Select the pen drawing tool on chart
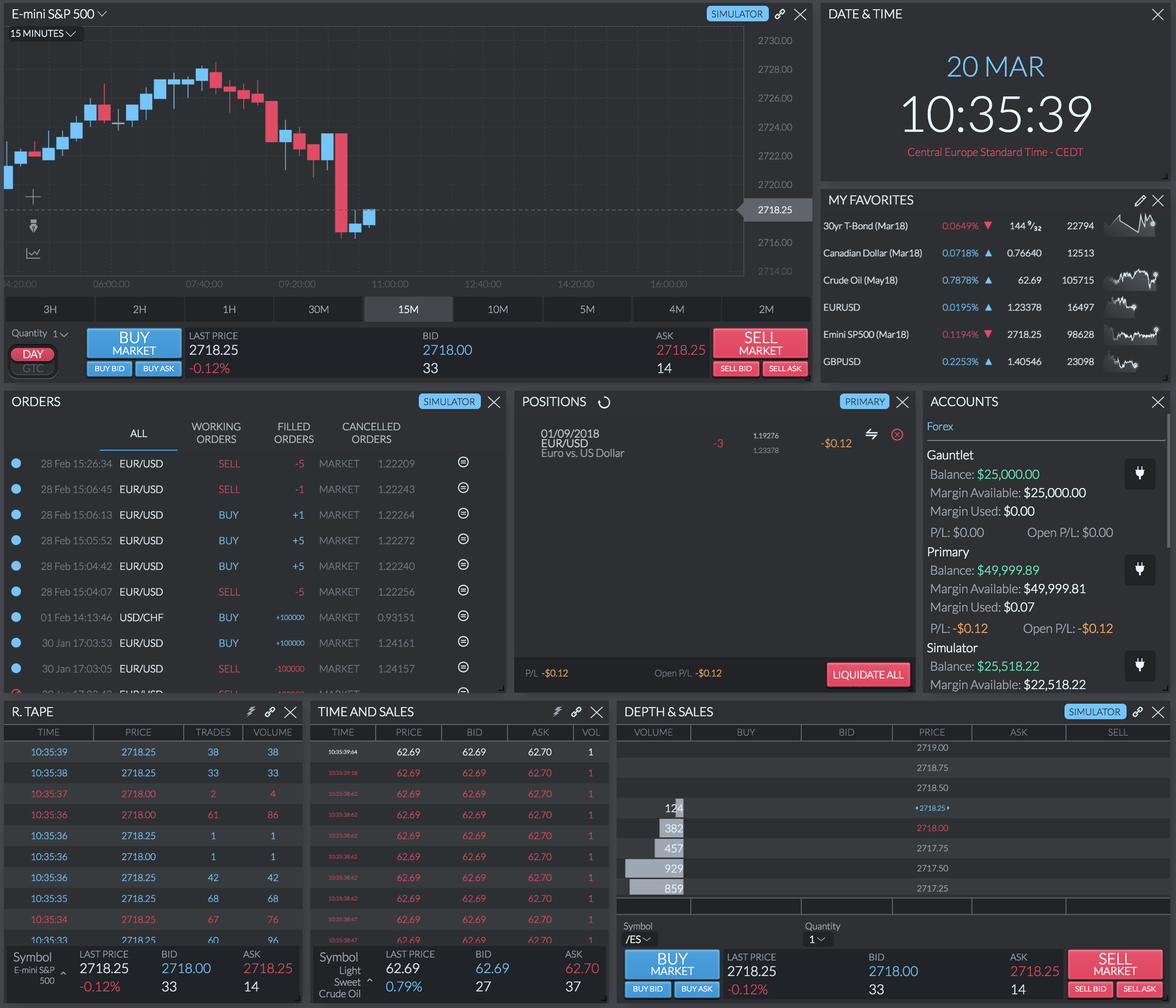Viewport: 1176px width, 1008px height. (33, 226)
